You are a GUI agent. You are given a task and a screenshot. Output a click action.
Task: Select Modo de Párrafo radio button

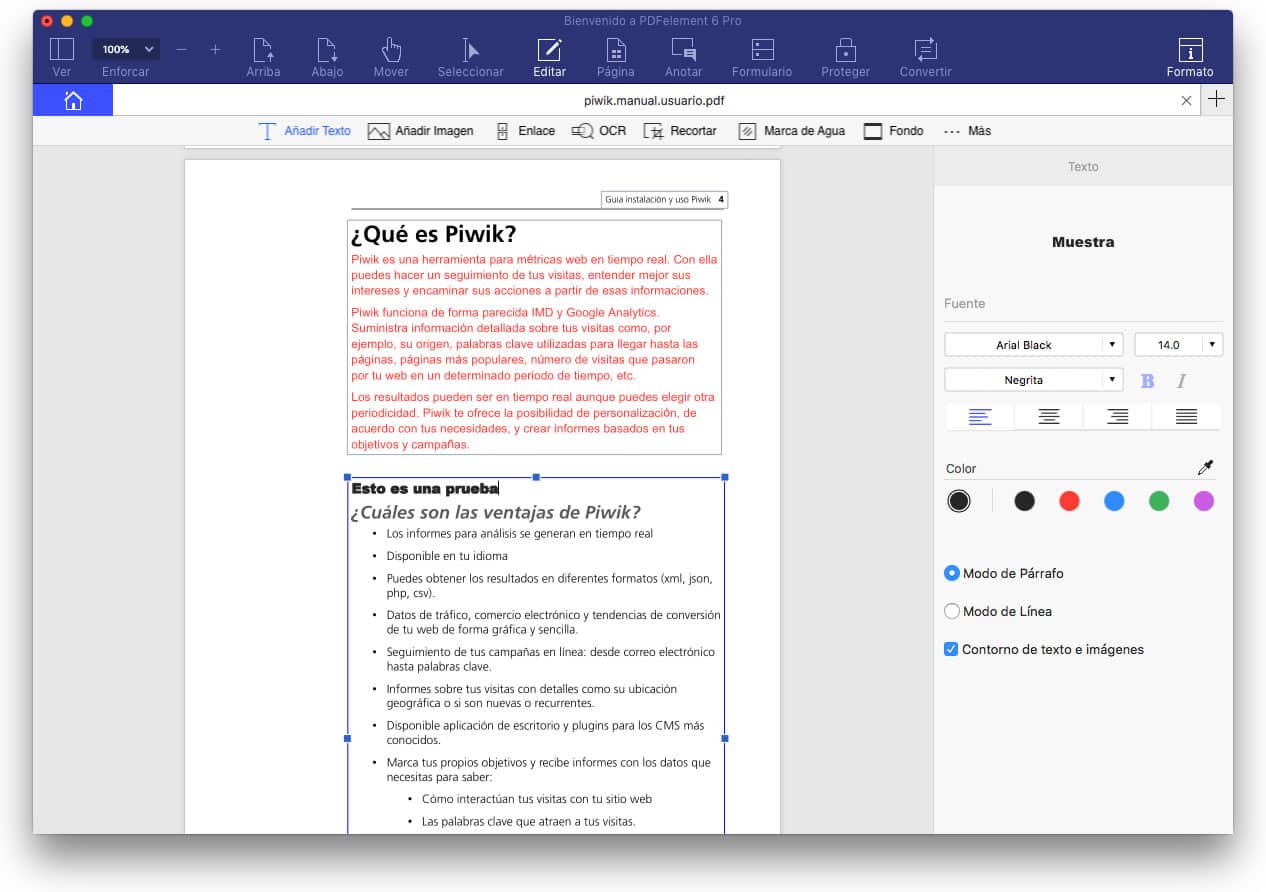point(952,573)
